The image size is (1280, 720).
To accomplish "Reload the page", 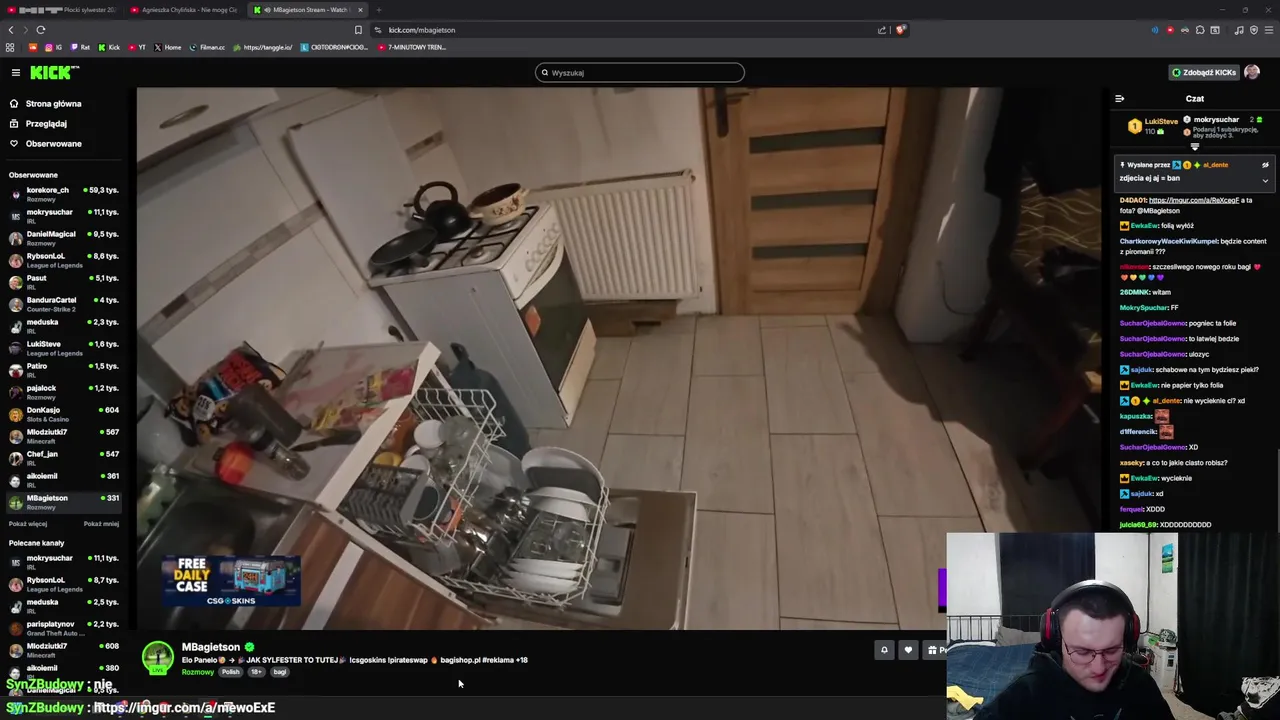I will click(41, 30).
